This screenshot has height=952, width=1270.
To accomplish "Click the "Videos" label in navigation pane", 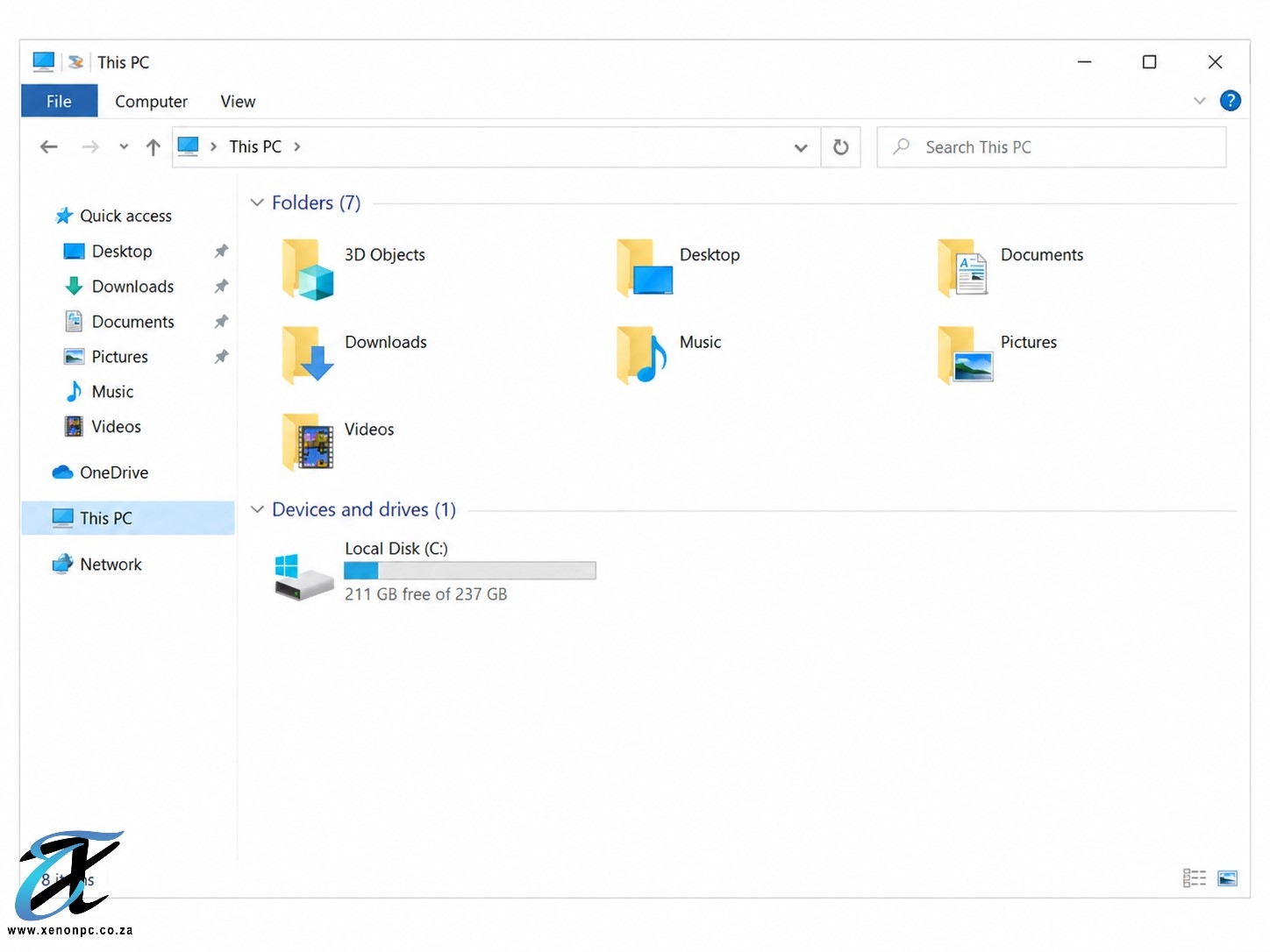I will pos(116,427).
